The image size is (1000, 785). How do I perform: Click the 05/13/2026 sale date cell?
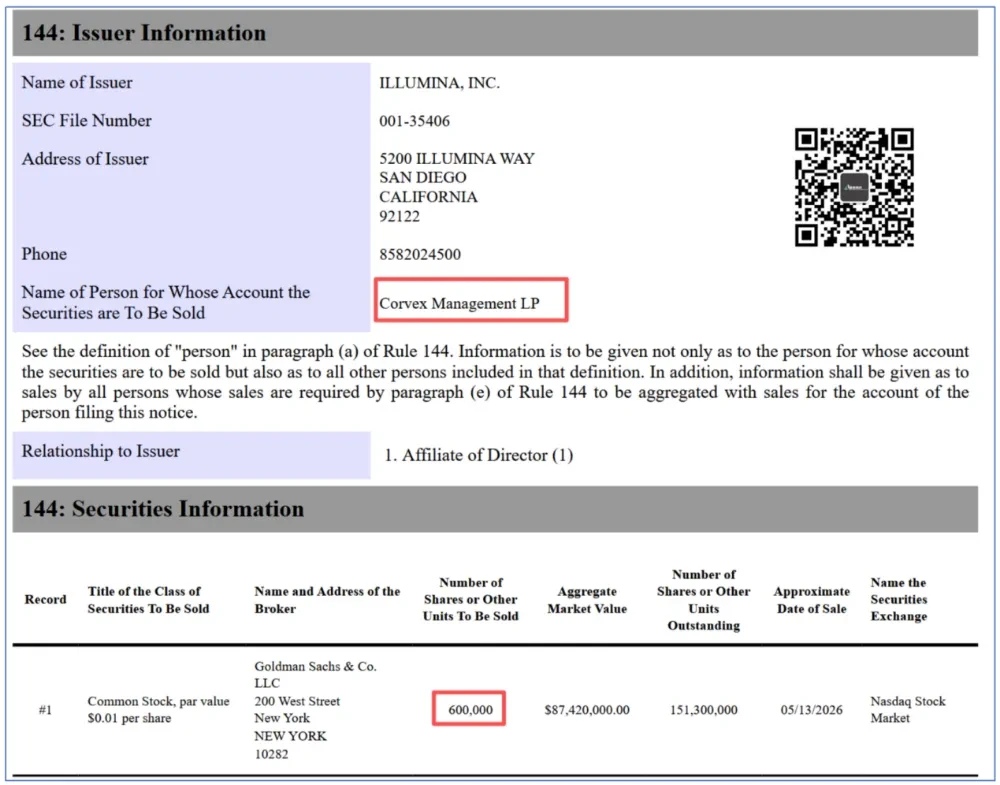(x=811, y=710)
